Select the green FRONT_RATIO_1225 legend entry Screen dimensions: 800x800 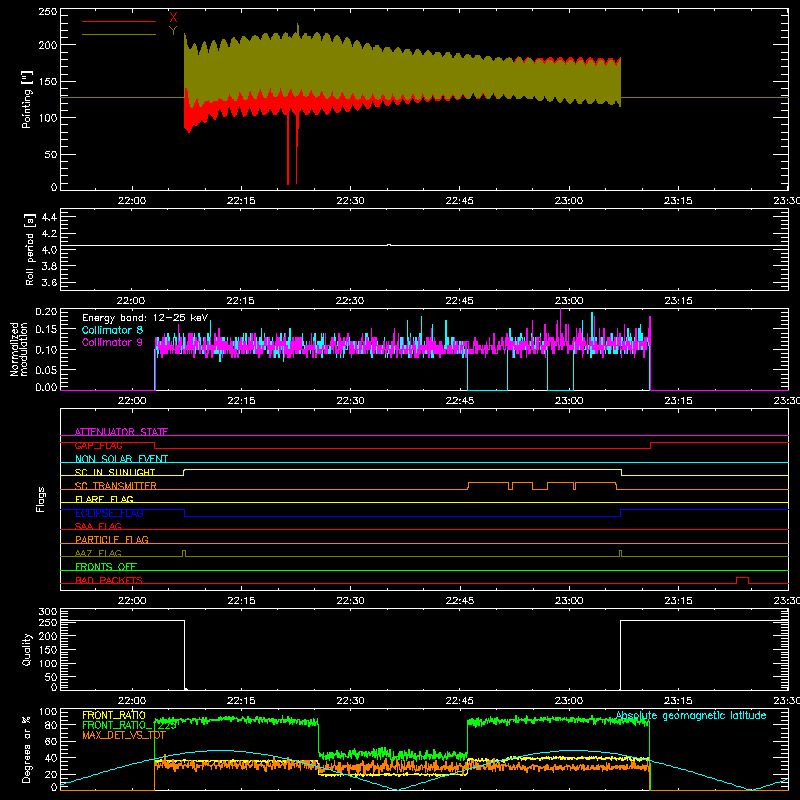(130, 725)
